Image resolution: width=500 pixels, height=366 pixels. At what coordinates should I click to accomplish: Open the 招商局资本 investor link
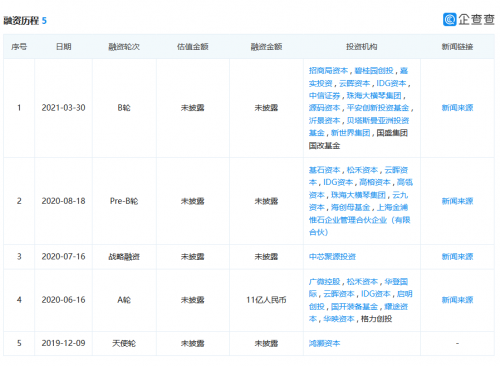point(328,71)
